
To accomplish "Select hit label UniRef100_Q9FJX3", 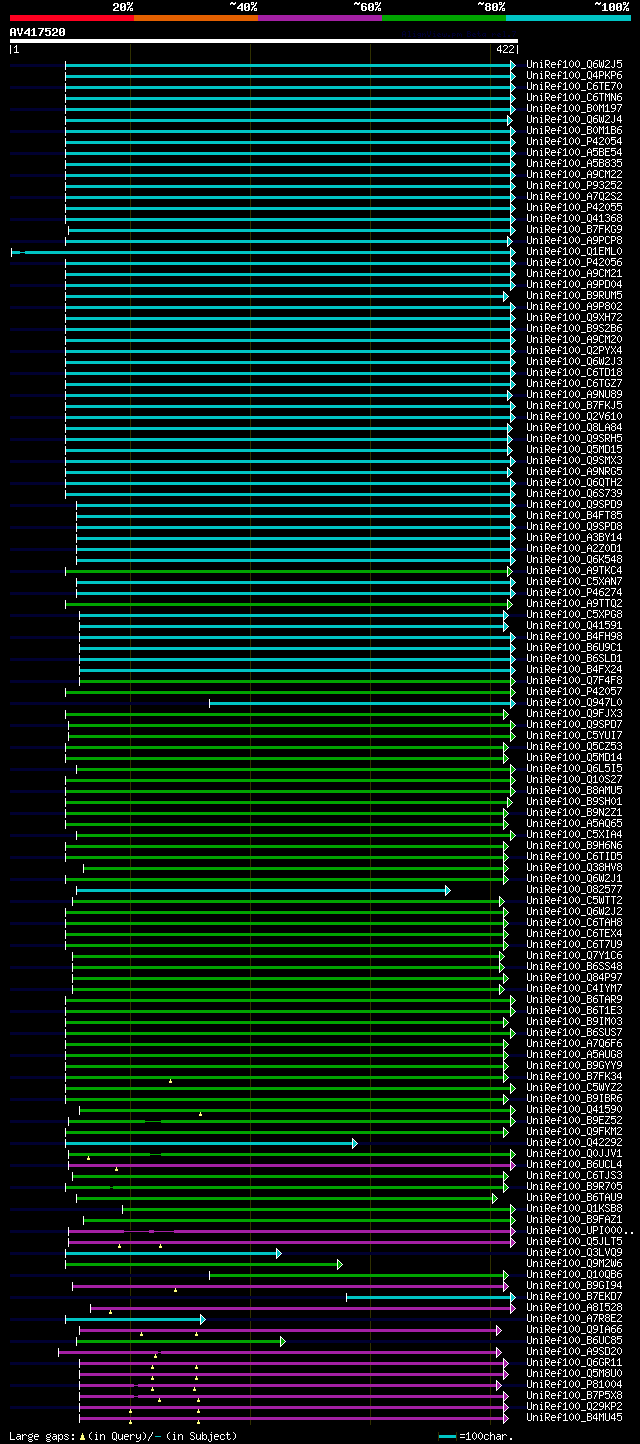I will click(574, 713).
